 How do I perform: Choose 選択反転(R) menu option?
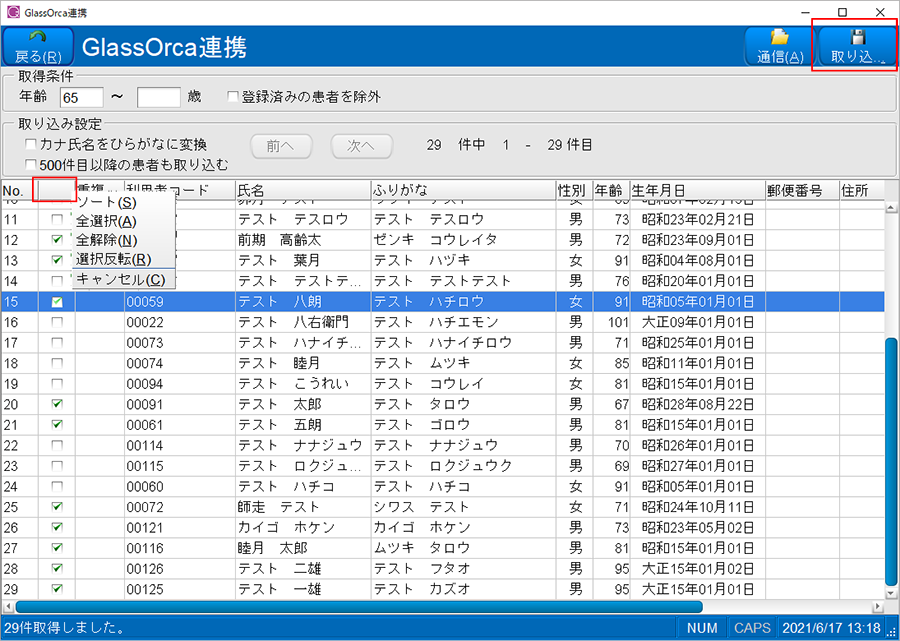(x=113, y=260)
